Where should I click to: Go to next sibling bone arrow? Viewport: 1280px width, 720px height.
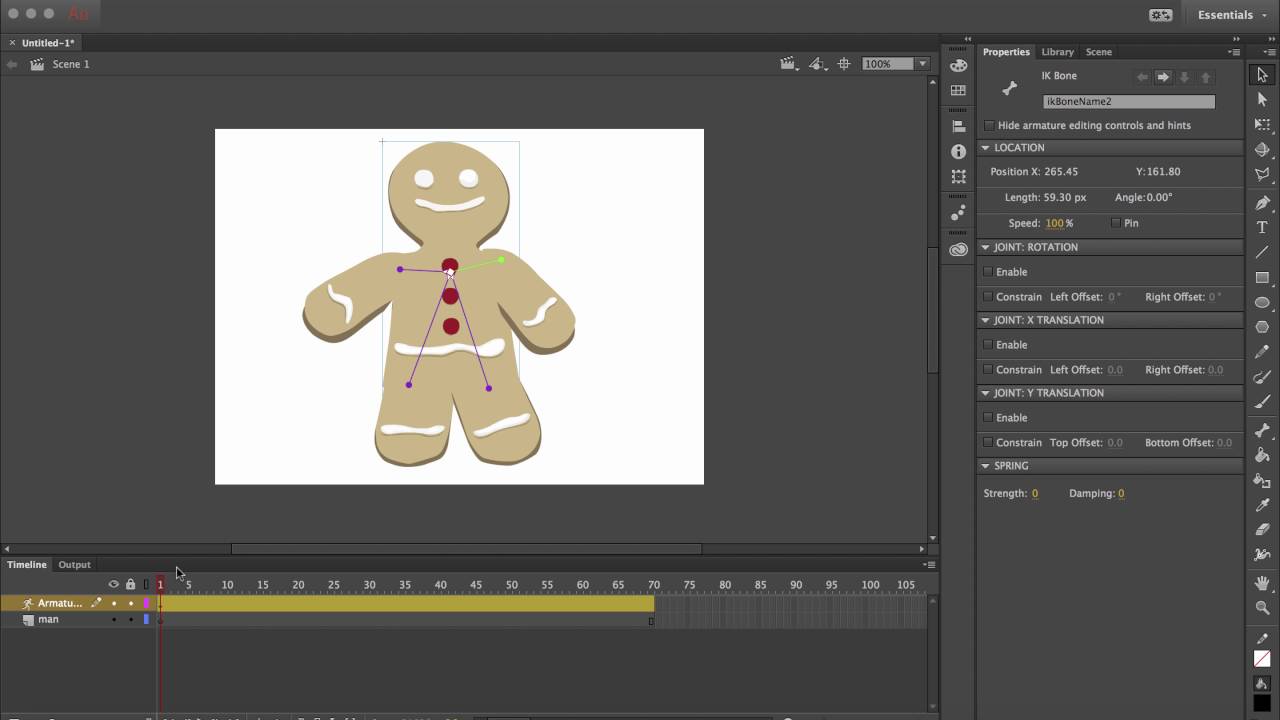1163,77
